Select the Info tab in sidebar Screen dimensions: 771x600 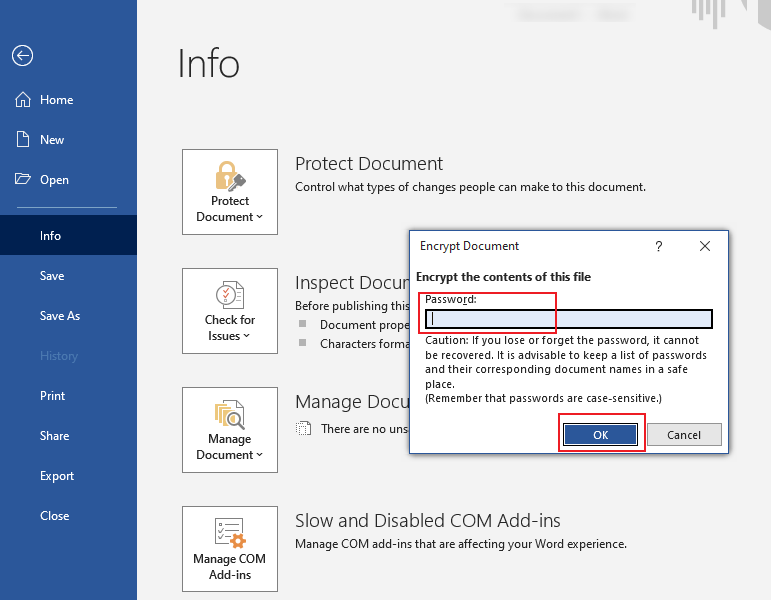point(68,236)
